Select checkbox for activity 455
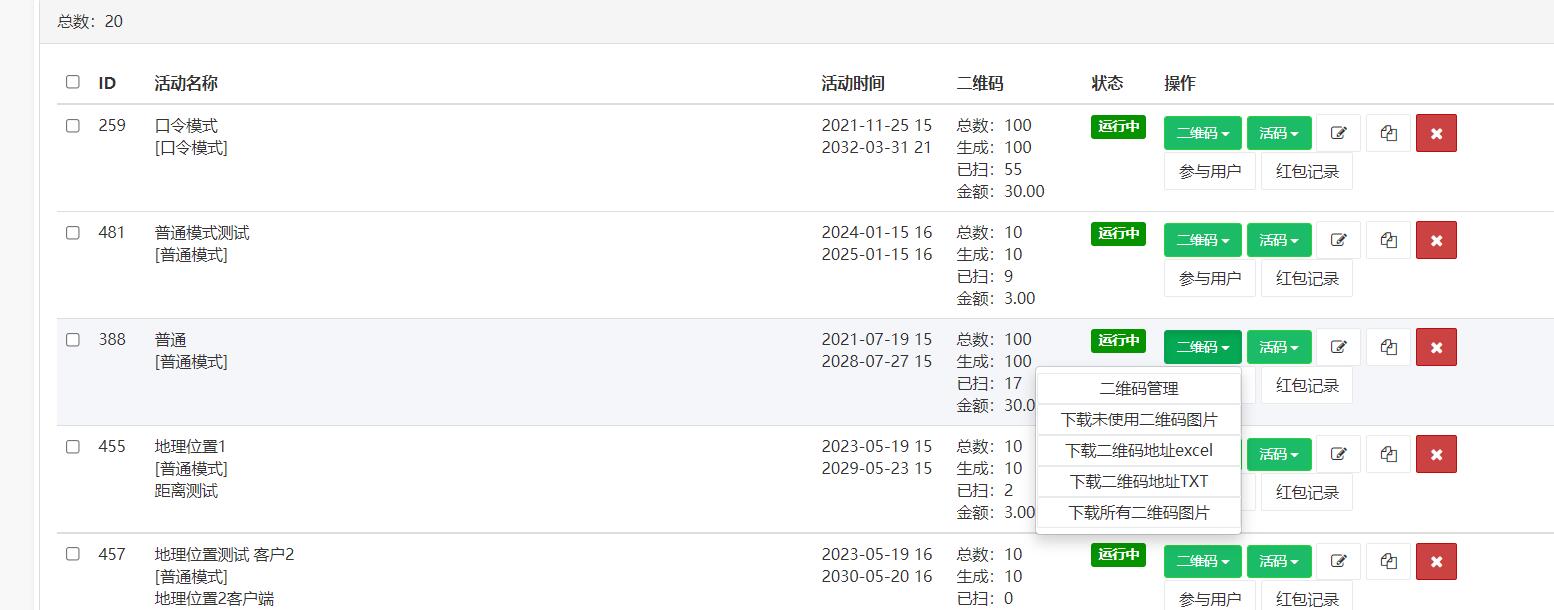The width and height of the screenshot is (1554, 610). click(x=73, y=447)
